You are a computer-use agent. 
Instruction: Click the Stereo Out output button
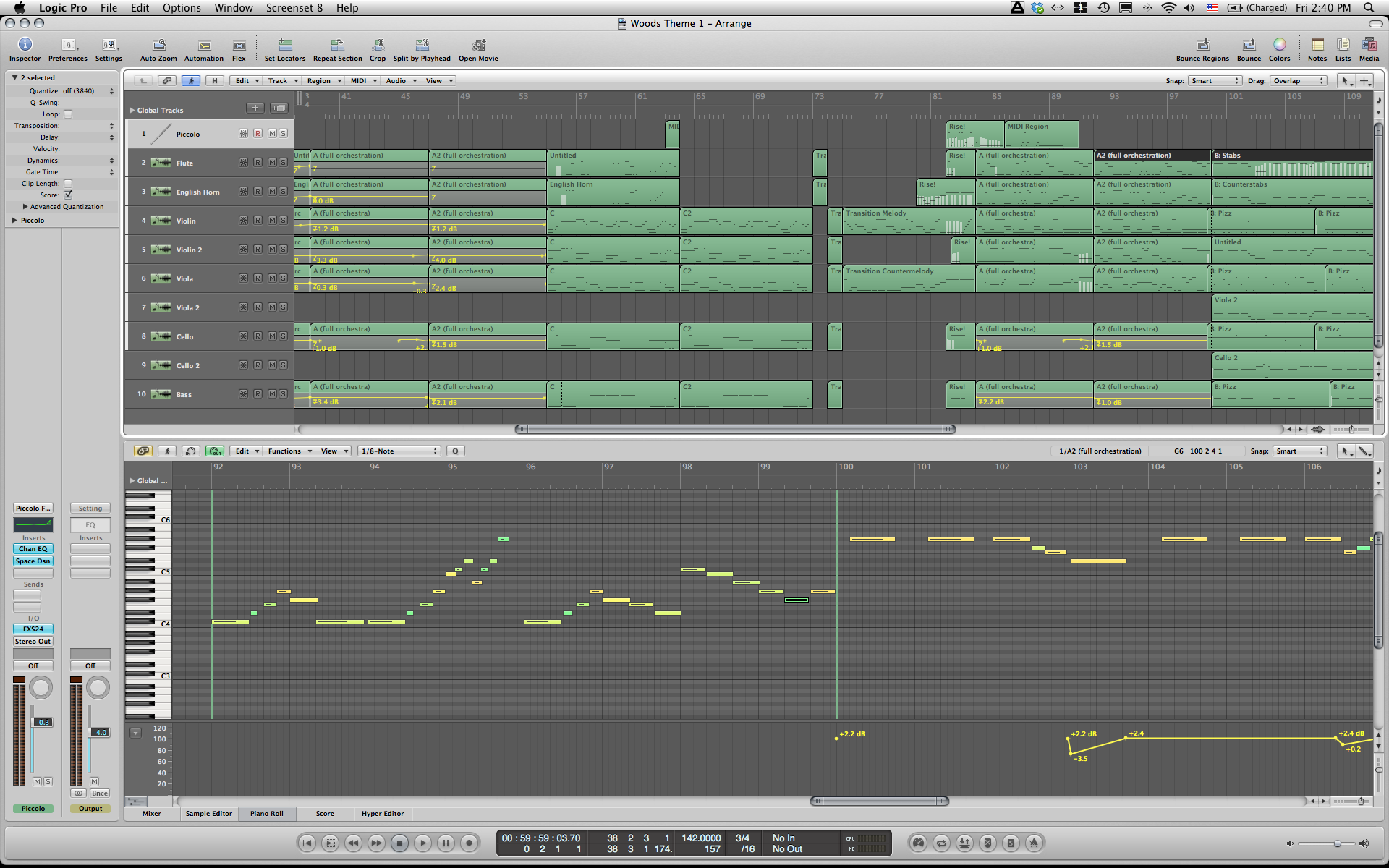click(33, 642)
